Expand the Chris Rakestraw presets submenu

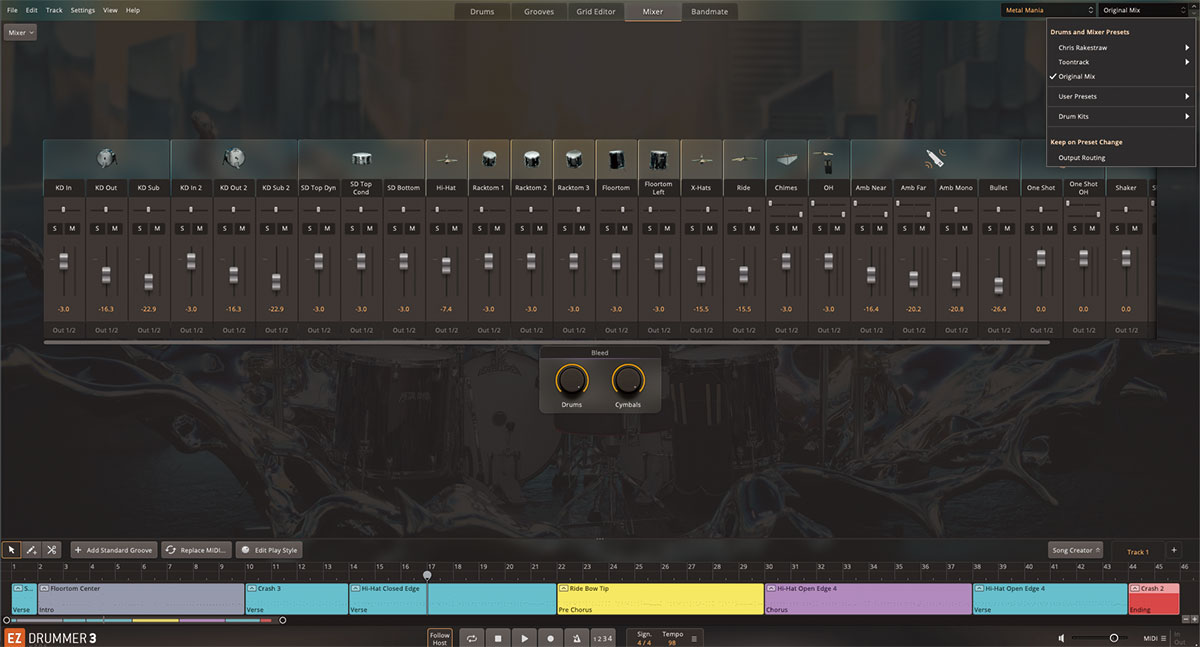pyautogui.click(x=1121, y=47)
